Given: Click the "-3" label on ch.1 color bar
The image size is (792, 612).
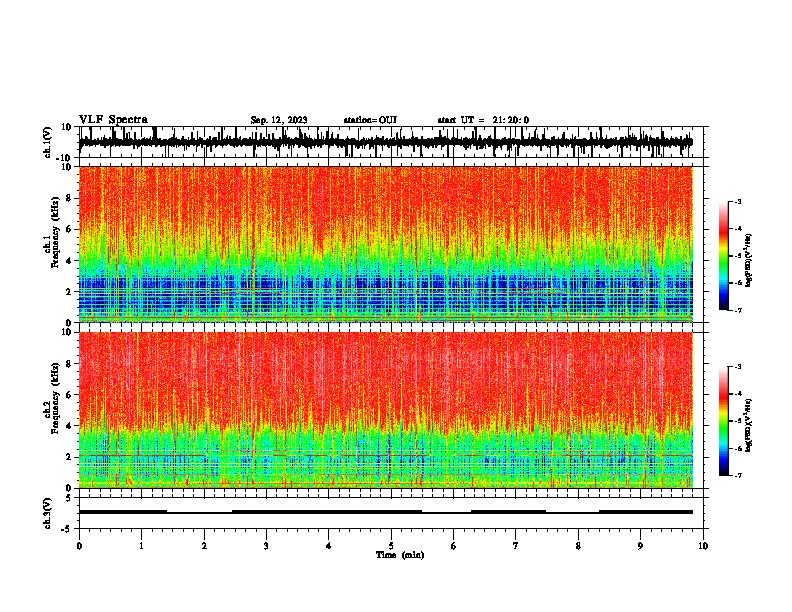Looking at the screenshot, I should pyautogui.click(x=738, y=201).
